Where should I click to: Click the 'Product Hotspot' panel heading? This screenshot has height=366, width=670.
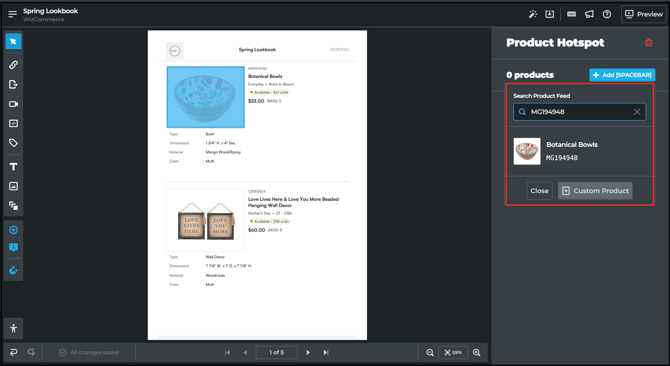pyautogui.click(x=555, y=43)
